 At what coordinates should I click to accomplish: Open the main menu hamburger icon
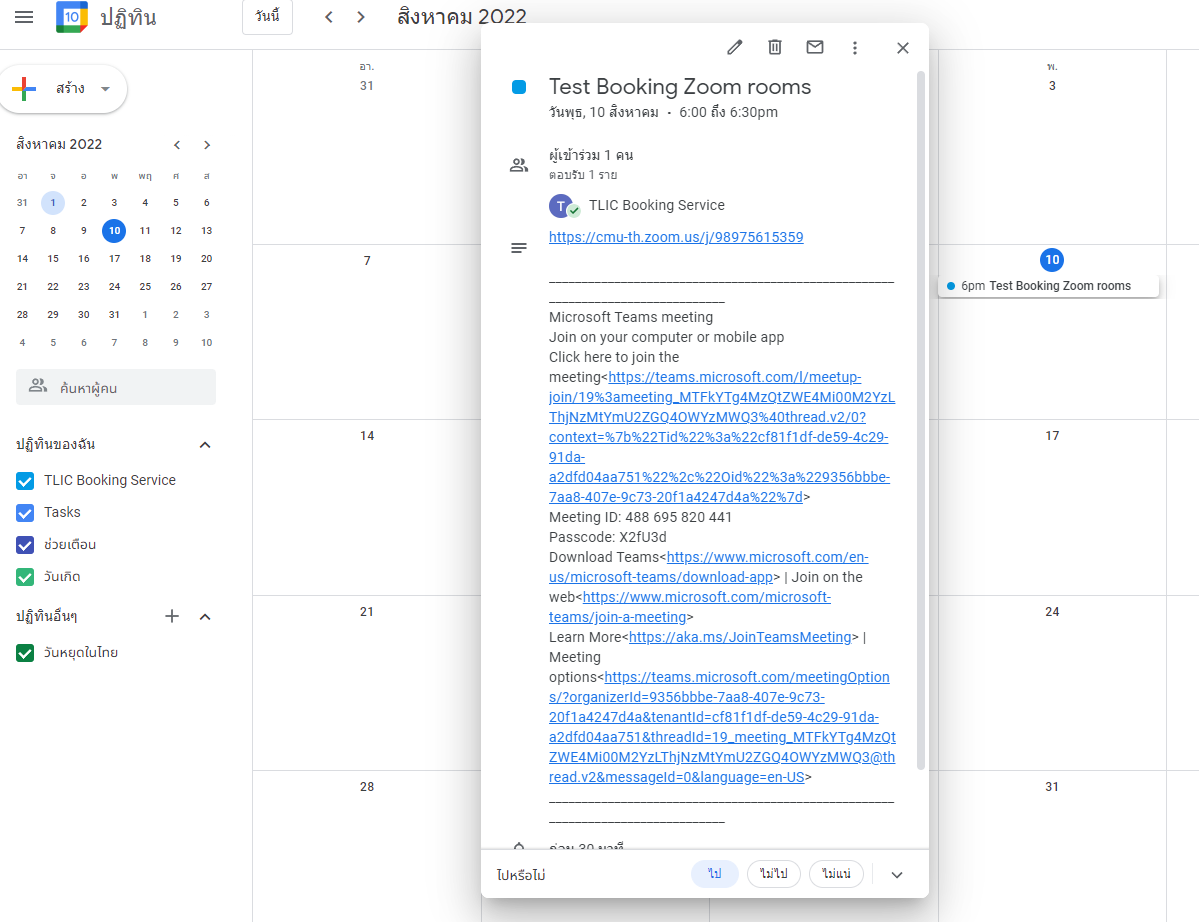(24, 17)
